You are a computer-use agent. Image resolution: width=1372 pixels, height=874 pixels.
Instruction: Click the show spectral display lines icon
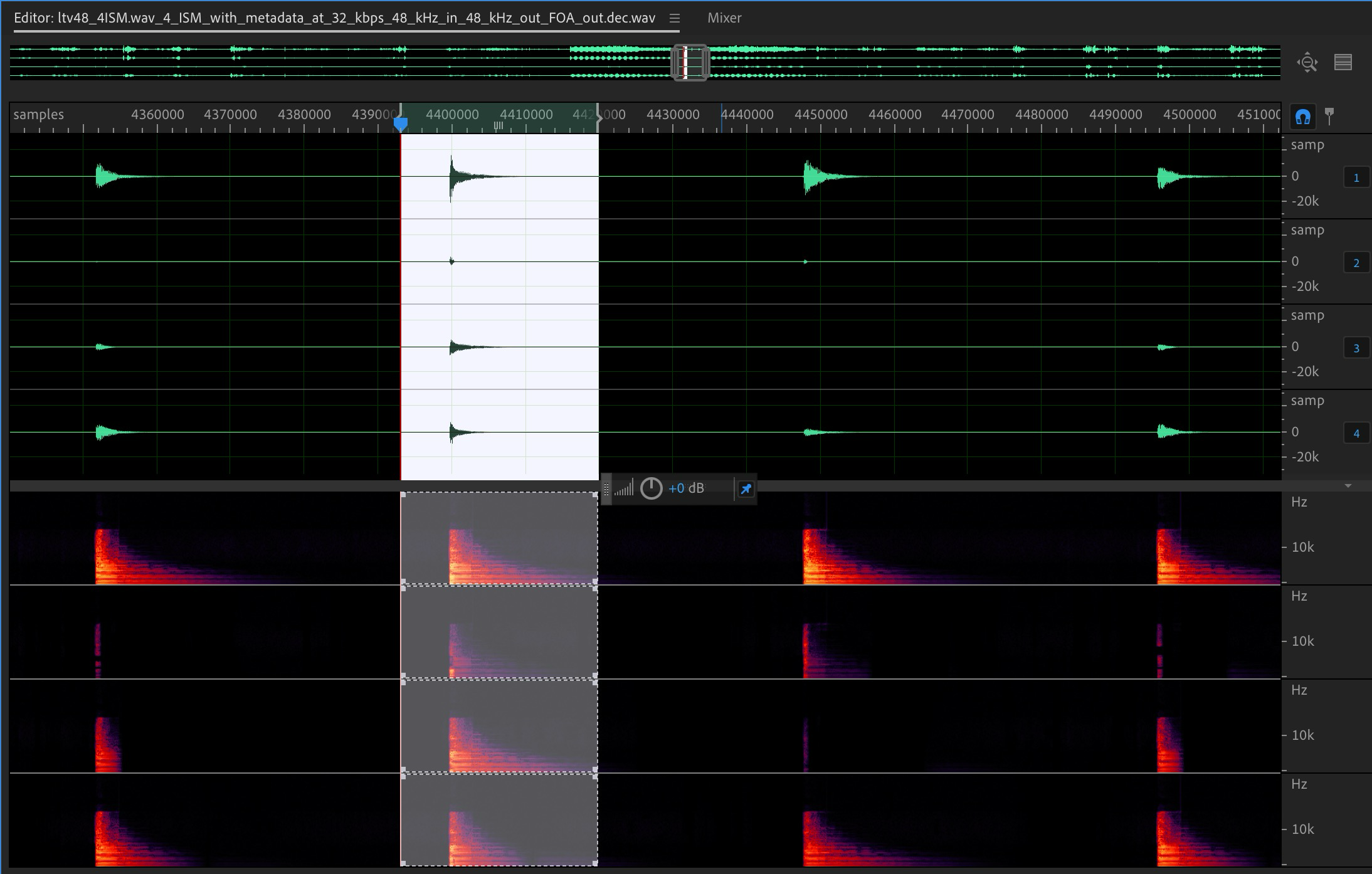[1343, 62]
